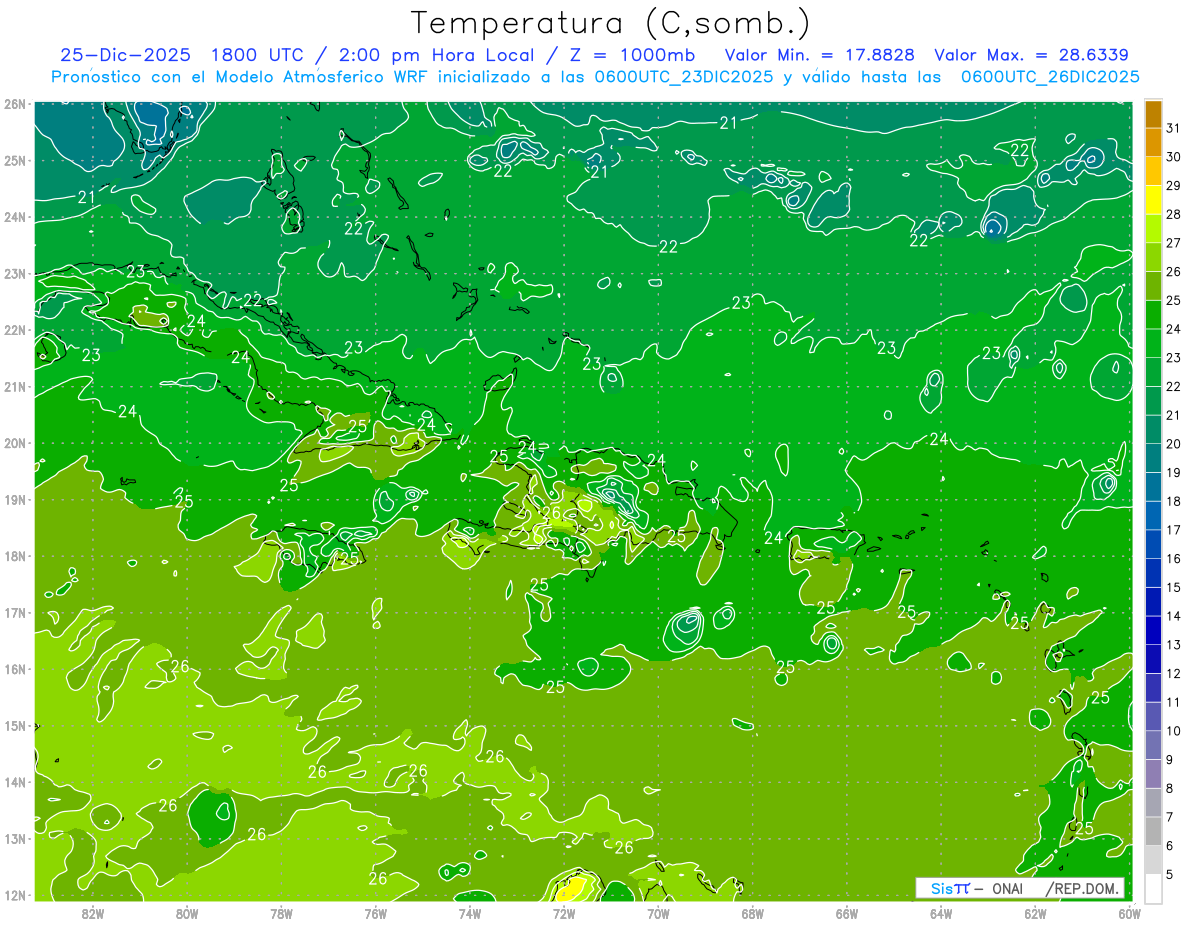Click the color bar label 28
Viewport: 1200px width, 927px height.
(x=1174, y=214)
